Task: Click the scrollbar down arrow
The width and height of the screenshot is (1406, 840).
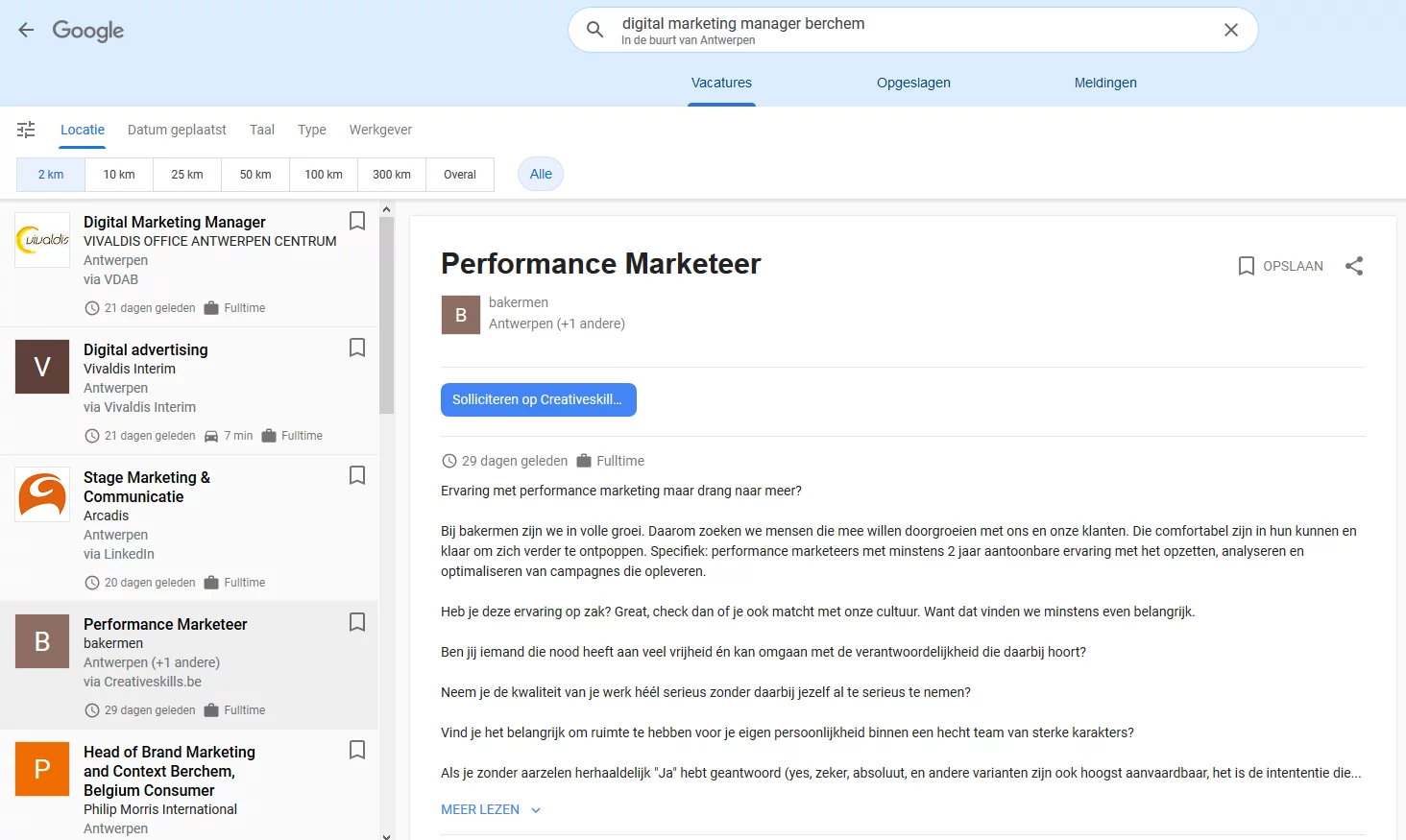Action: coord(386,836)
